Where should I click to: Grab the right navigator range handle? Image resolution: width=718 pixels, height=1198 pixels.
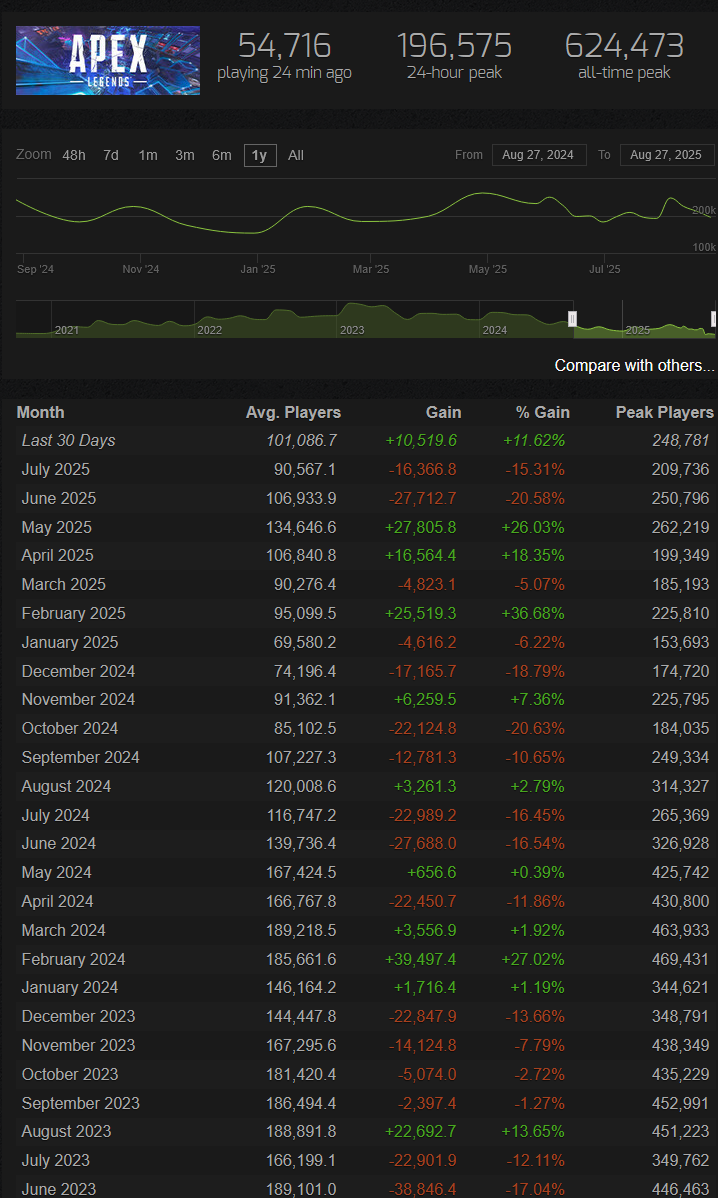click(714, 319)
